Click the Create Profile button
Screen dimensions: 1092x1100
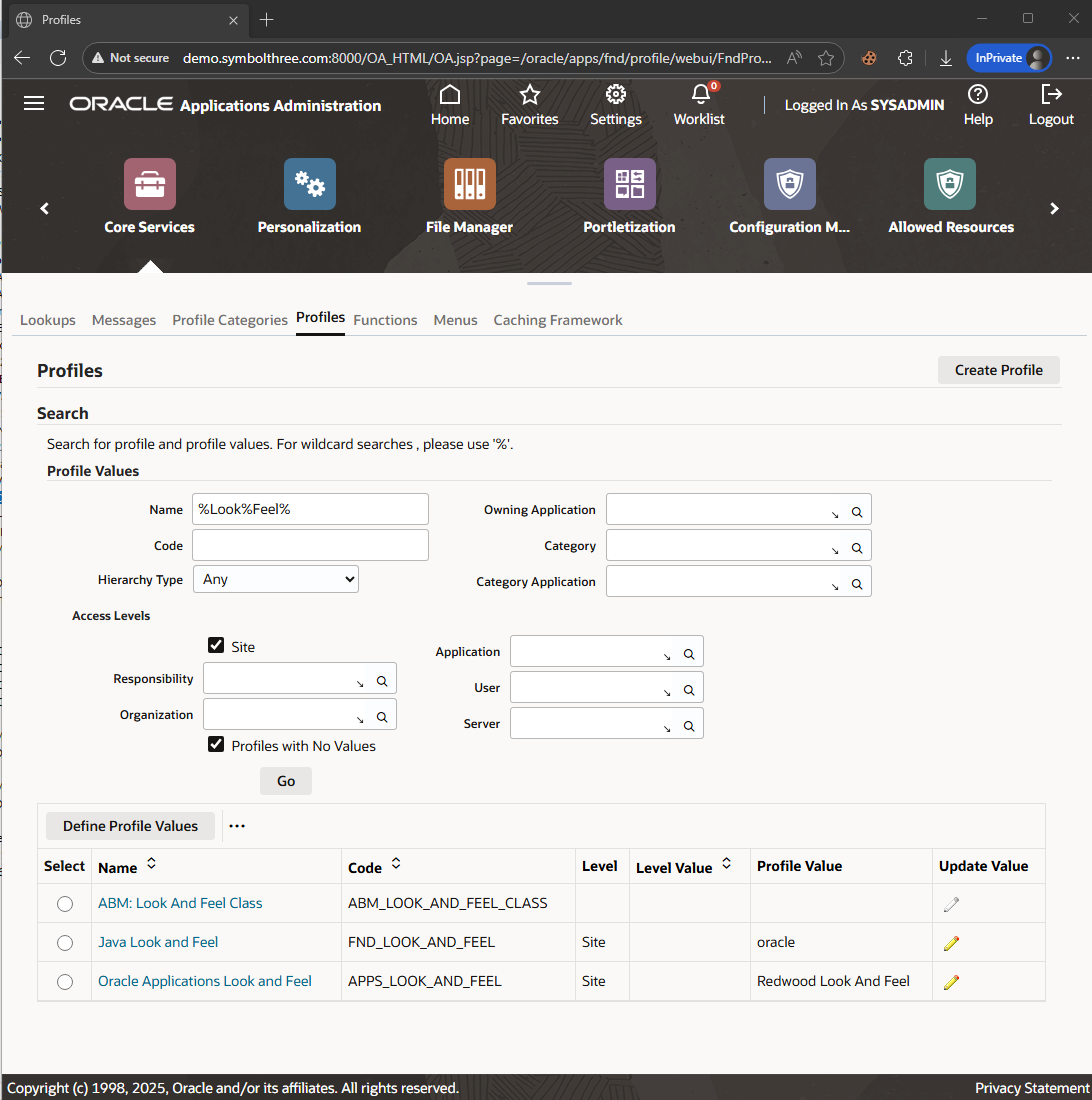point(998,370)
